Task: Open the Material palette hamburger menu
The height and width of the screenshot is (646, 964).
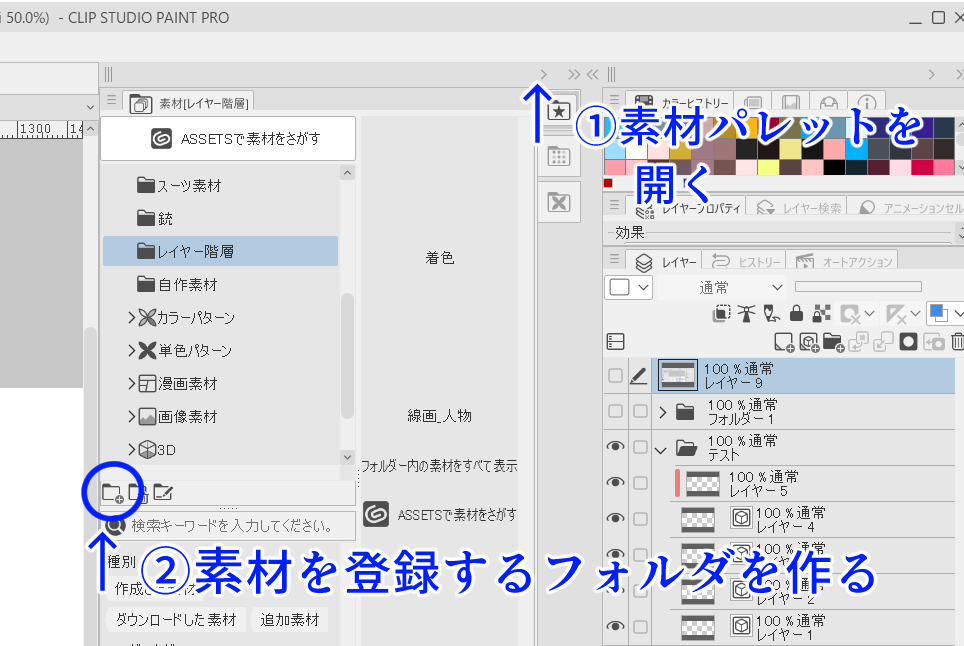Action: 111,100
